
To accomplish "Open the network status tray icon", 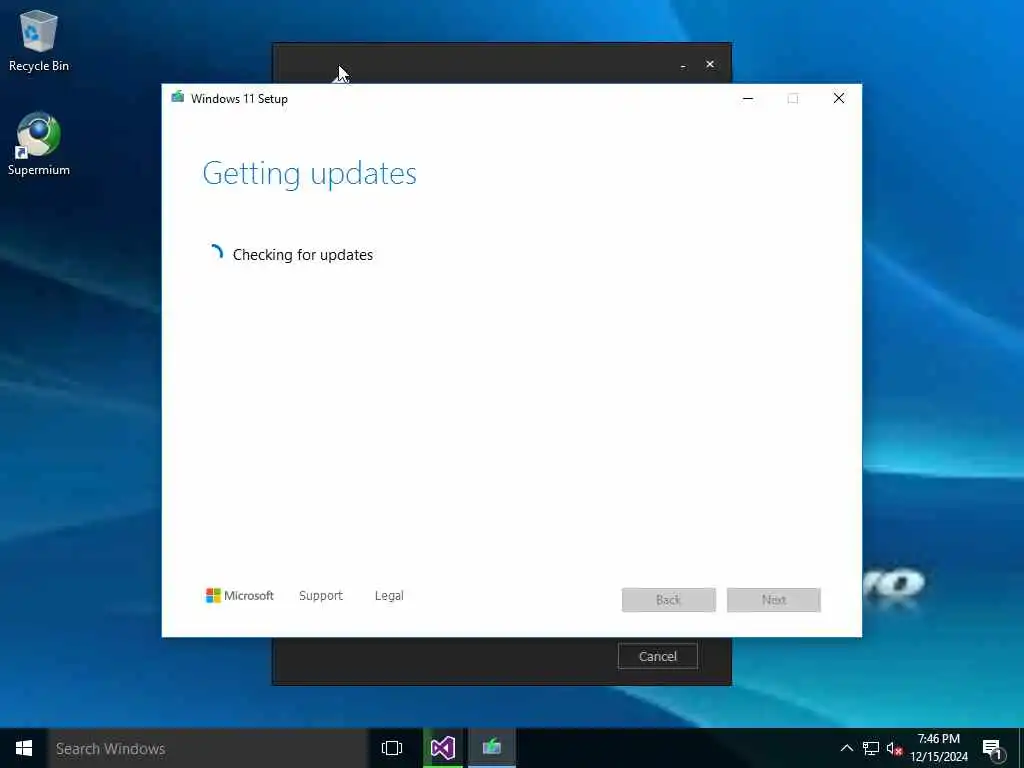I will pyautogui.click(x=871, y=748).
